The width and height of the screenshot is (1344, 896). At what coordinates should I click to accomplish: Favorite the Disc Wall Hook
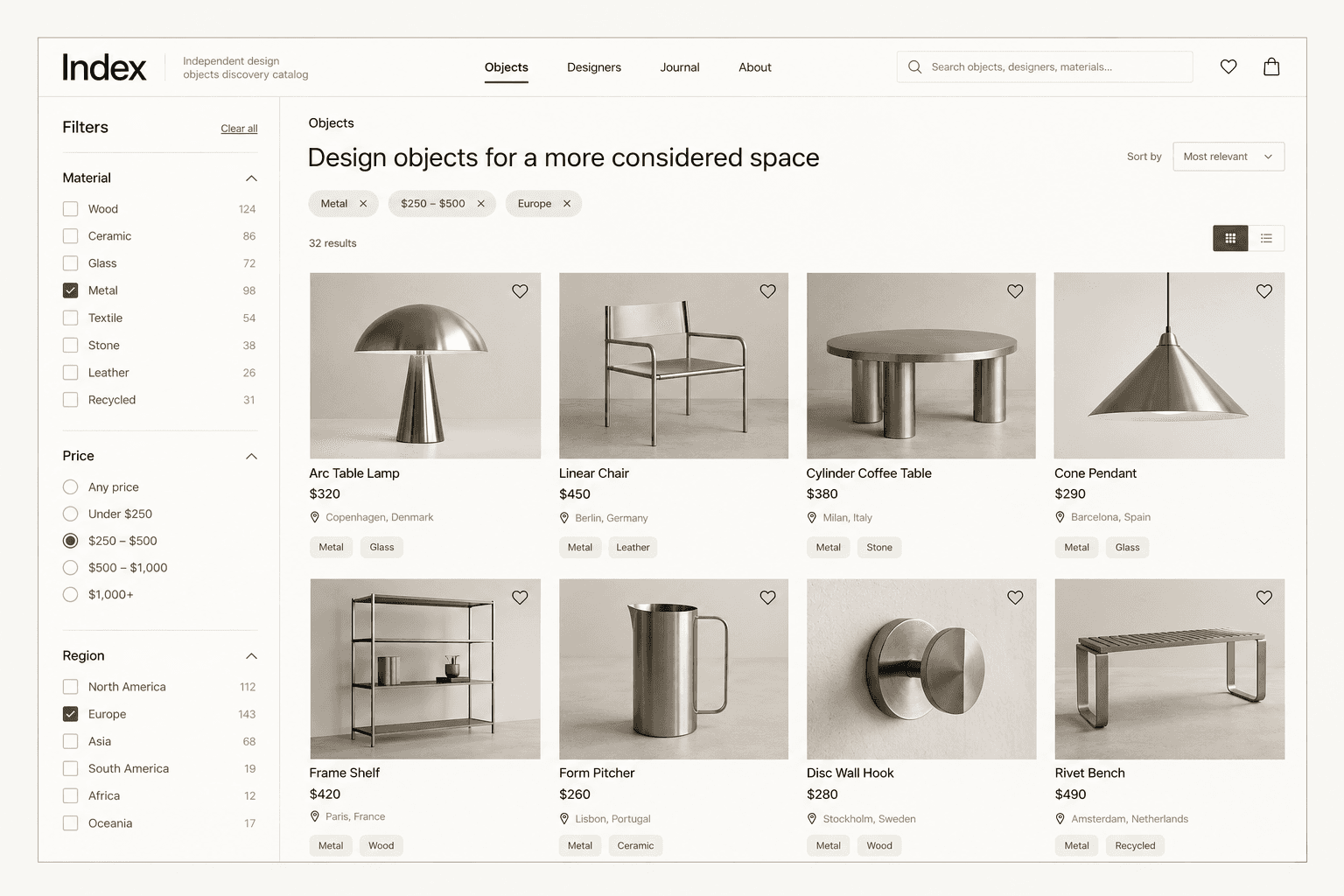point(1015,598)
